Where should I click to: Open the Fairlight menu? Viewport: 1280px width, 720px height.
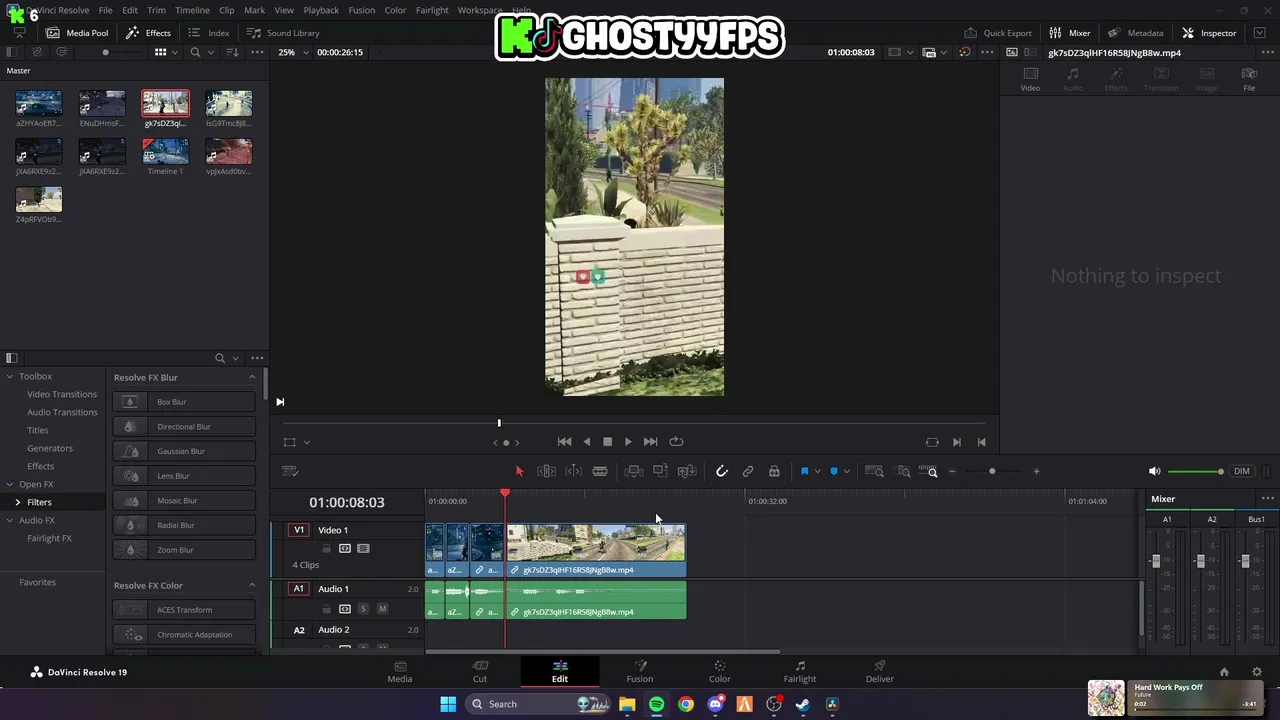click(432, 10)
